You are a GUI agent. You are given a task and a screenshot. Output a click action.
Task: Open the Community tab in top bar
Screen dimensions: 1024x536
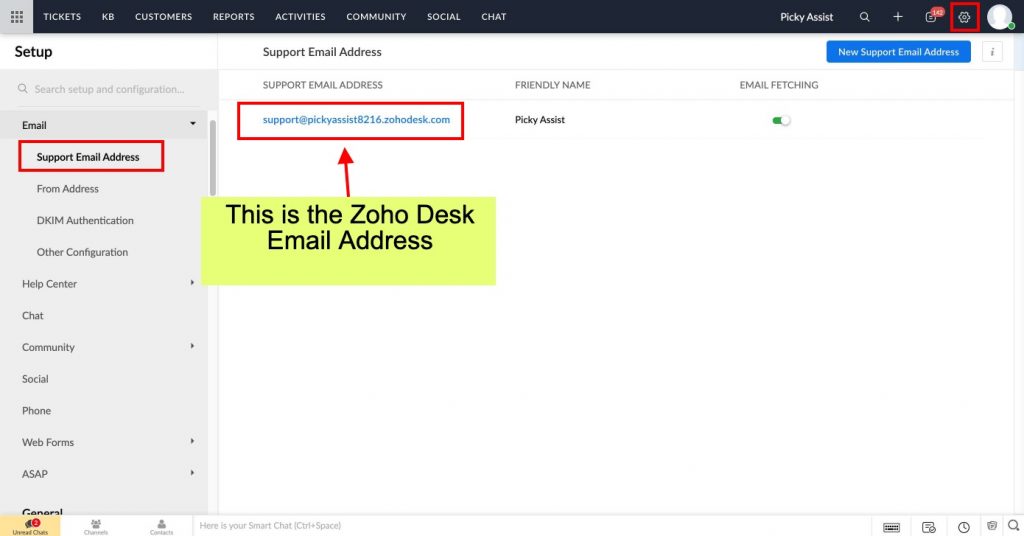(x=376, y=17)
